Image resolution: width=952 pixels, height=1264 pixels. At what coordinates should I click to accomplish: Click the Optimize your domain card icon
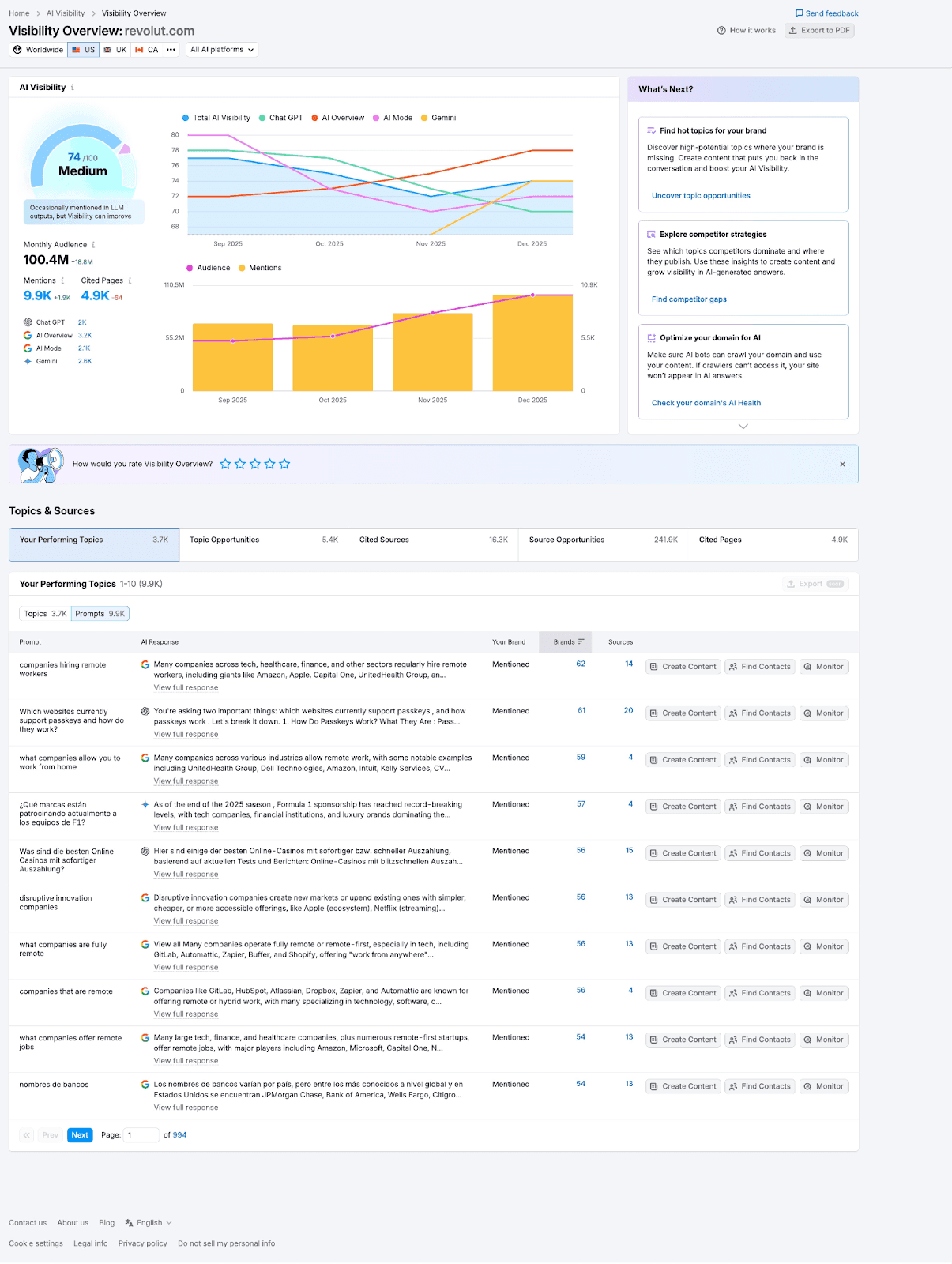pos(651,338)
